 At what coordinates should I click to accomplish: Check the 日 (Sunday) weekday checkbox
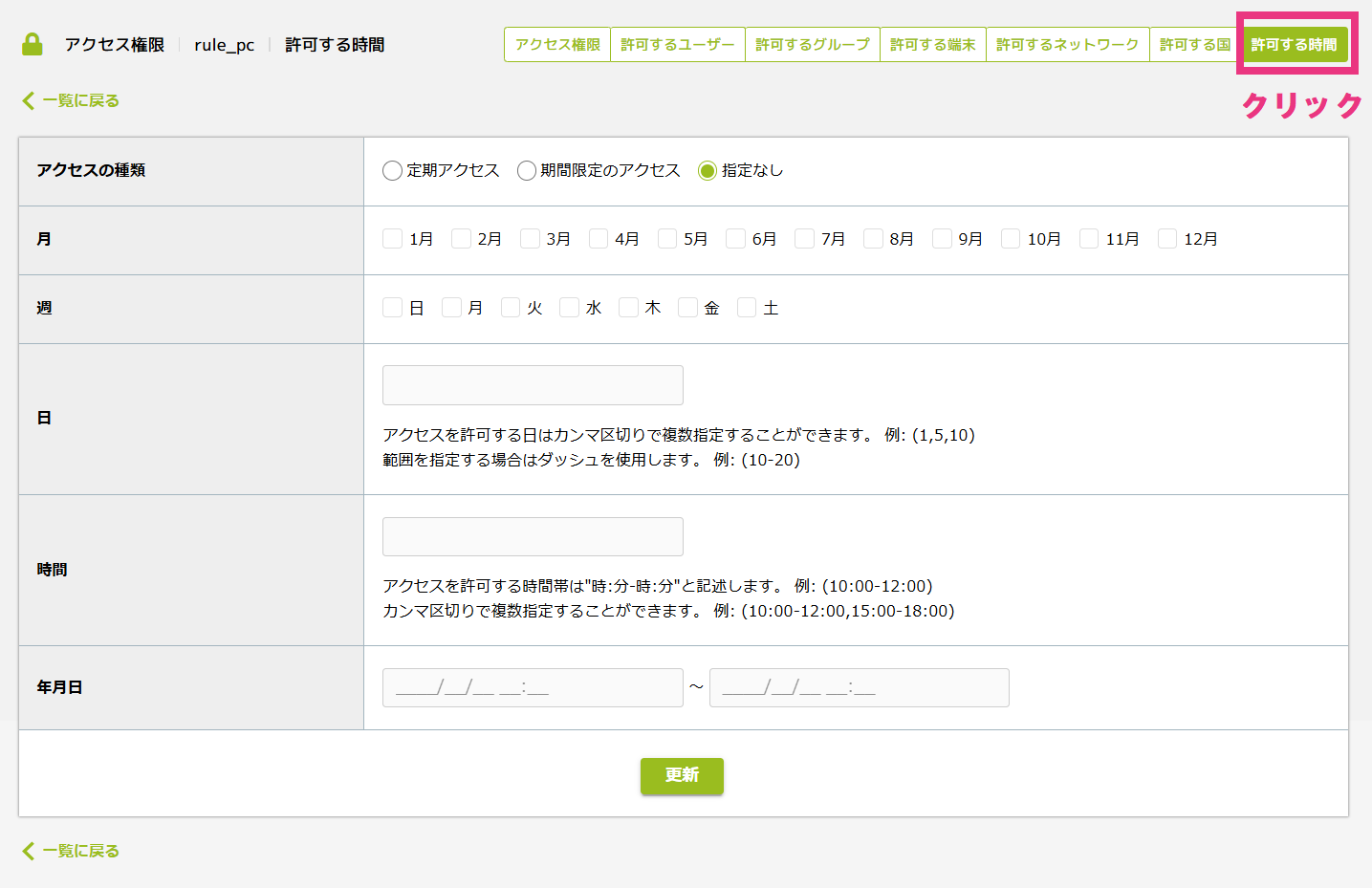point(392,307)
